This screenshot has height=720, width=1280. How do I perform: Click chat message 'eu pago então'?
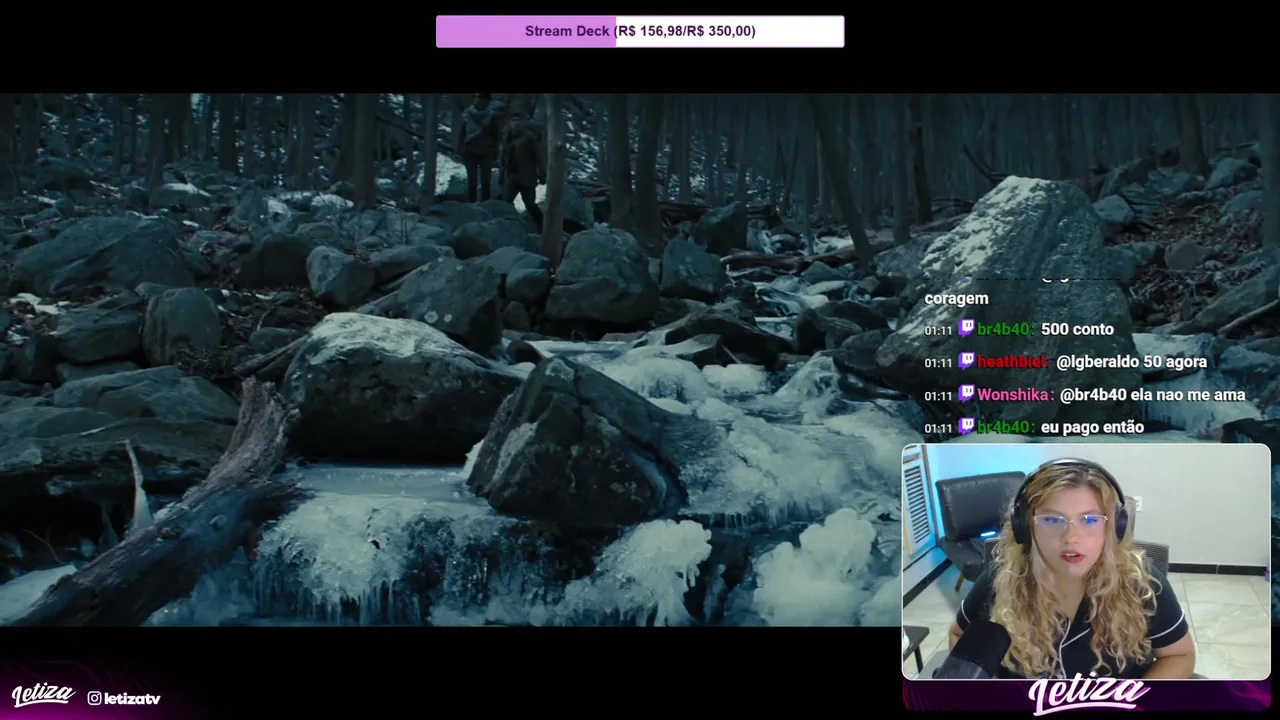[1092, 428]
